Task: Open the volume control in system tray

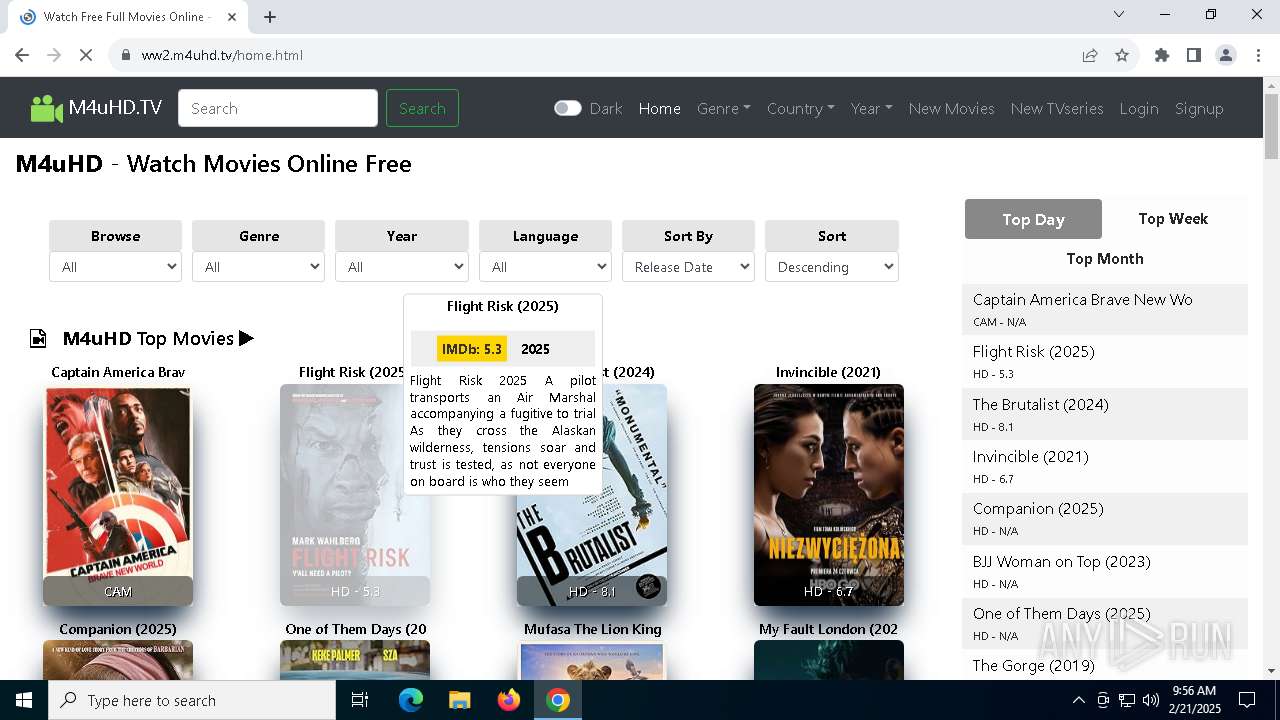Action: (x=1150, y=700)
